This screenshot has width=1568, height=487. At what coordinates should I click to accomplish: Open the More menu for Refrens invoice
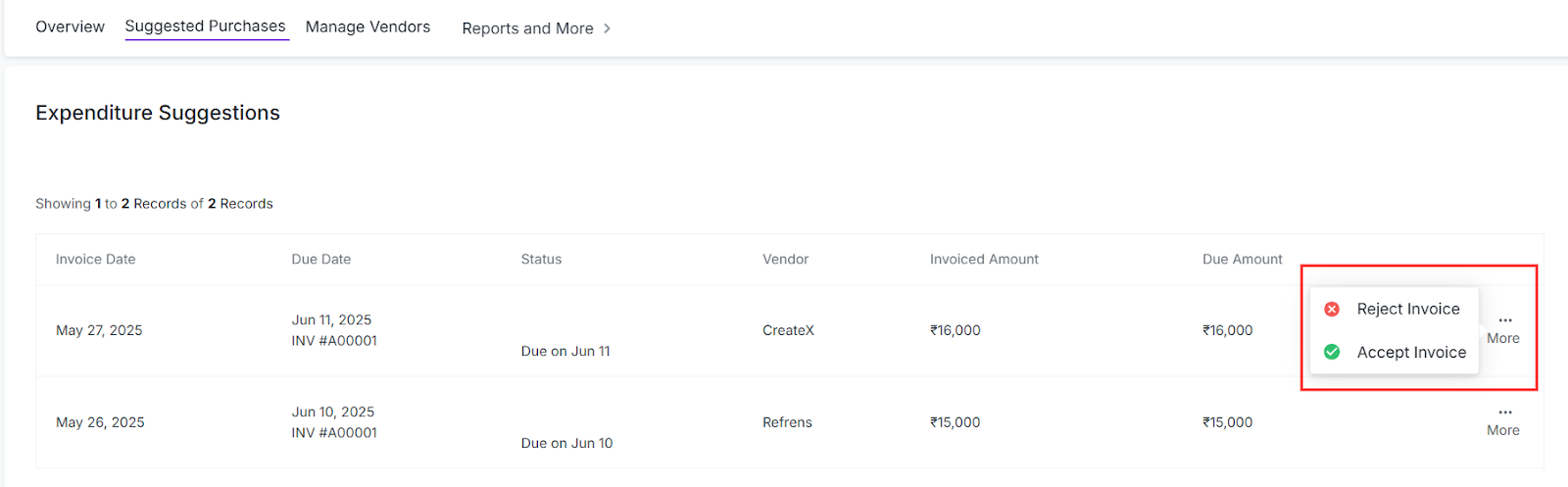click(1503, 421)
